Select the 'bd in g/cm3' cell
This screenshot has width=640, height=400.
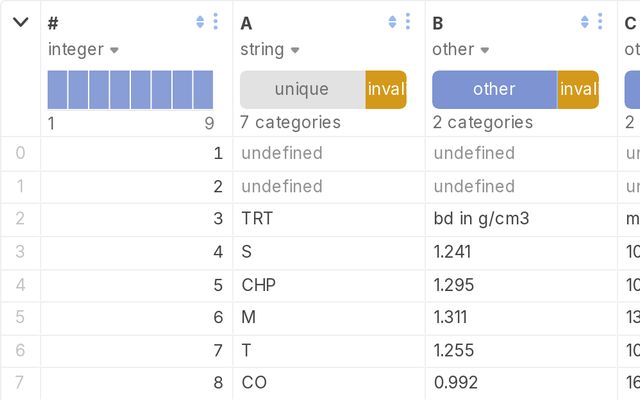point(520,219)
